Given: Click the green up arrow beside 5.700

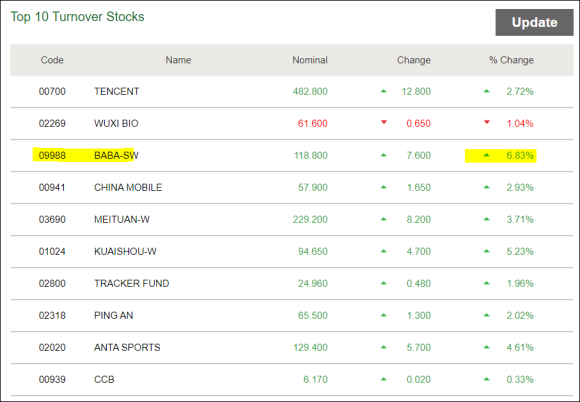Looking at the screenshot, I should click(384, 347).
